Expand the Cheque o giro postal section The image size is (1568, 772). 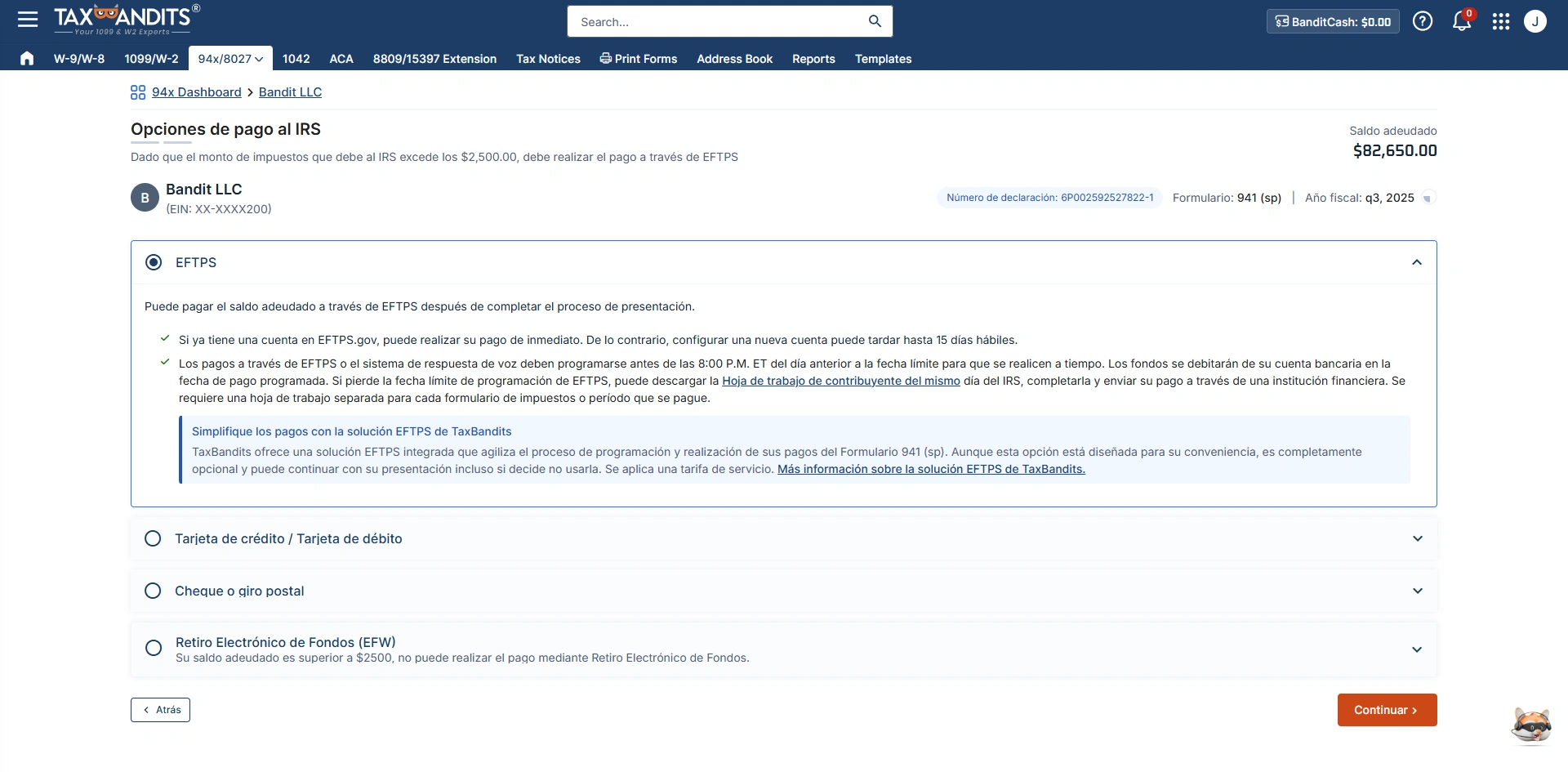(x=1417, y=591)
